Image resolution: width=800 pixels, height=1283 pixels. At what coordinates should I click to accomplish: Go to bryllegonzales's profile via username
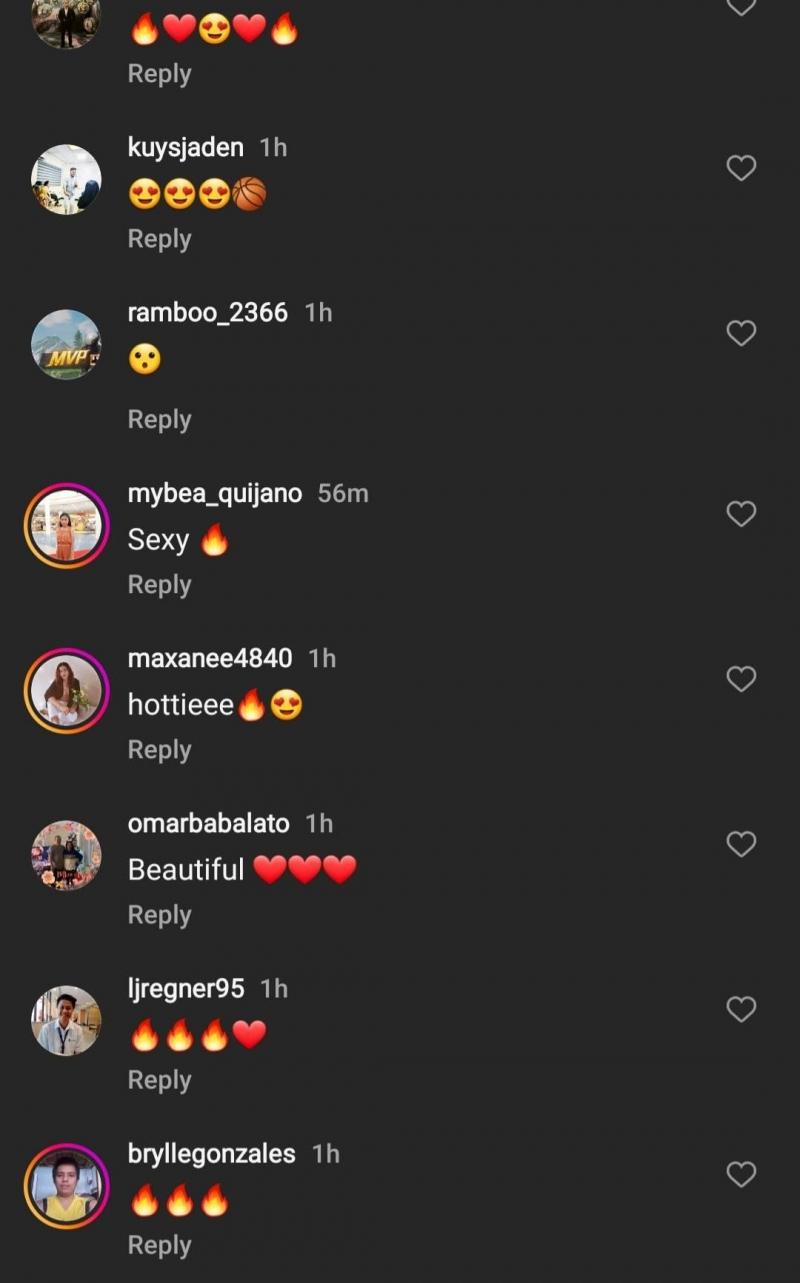(212, 1153)
